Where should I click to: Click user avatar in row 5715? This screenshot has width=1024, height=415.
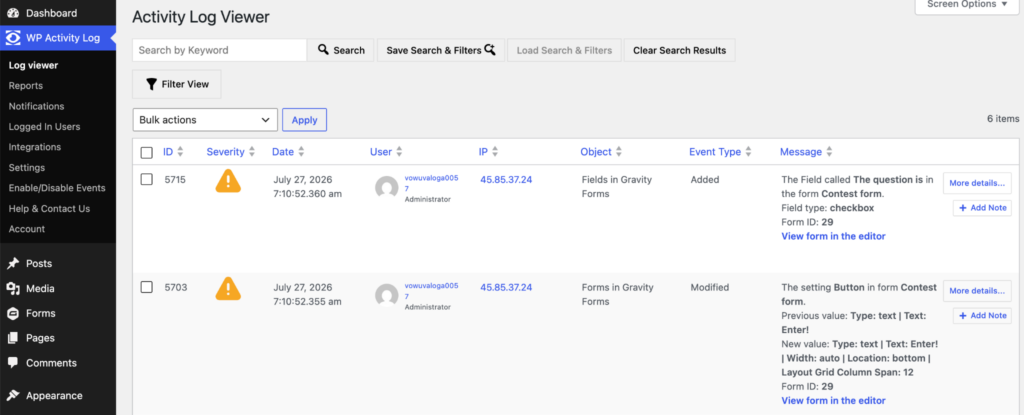387,188
